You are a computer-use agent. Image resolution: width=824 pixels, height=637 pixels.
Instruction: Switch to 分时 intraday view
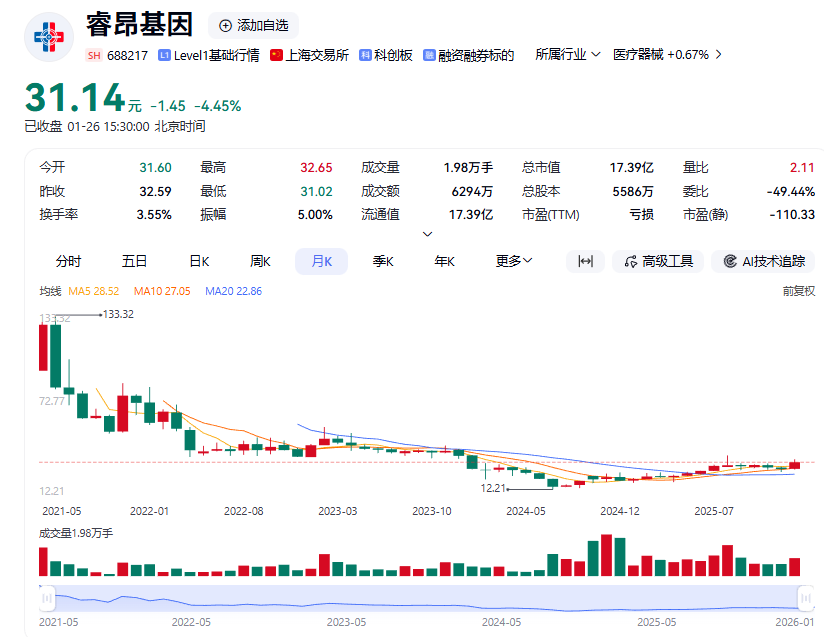pyautogui.click(x=68, y=260)
